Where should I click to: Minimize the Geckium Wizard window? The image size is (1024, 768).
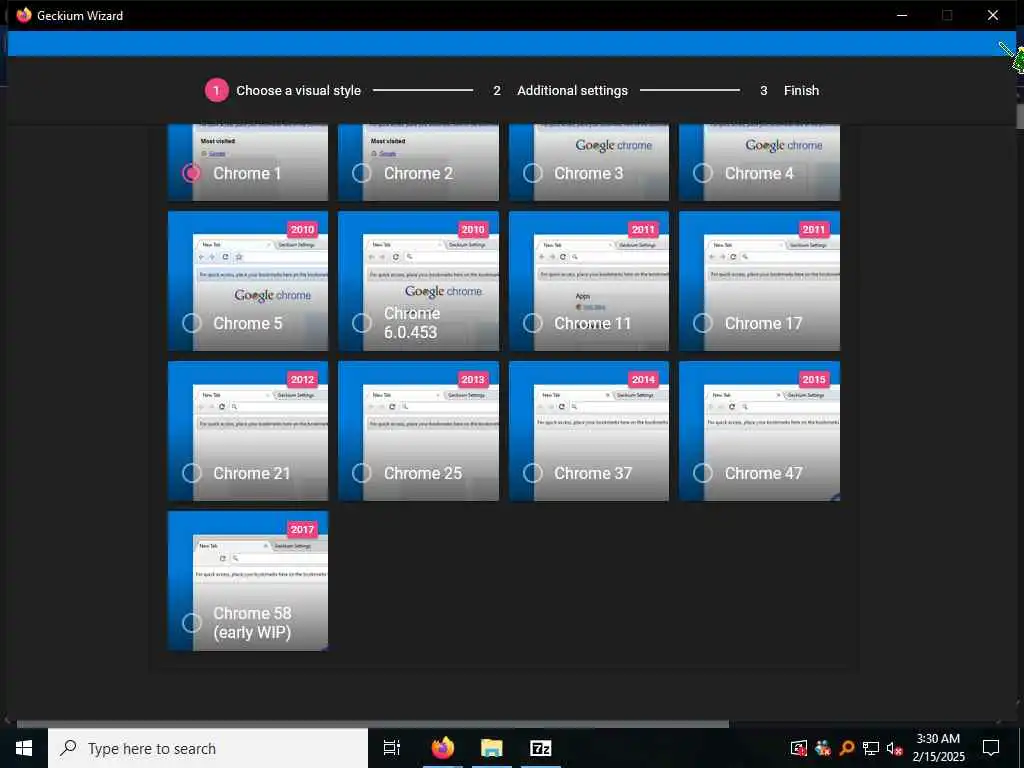coord(902,15)
